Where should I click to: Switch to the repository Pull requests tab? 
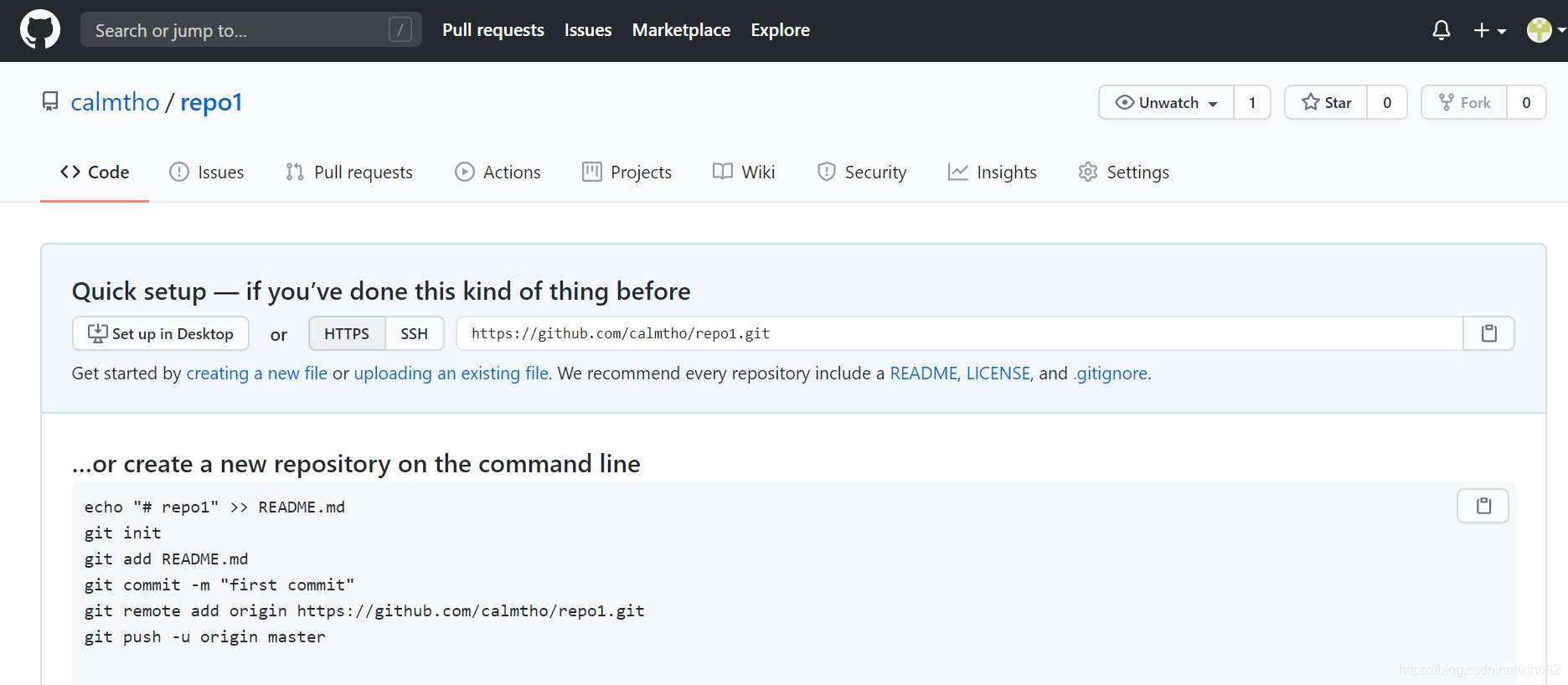(x=349, y=173)
